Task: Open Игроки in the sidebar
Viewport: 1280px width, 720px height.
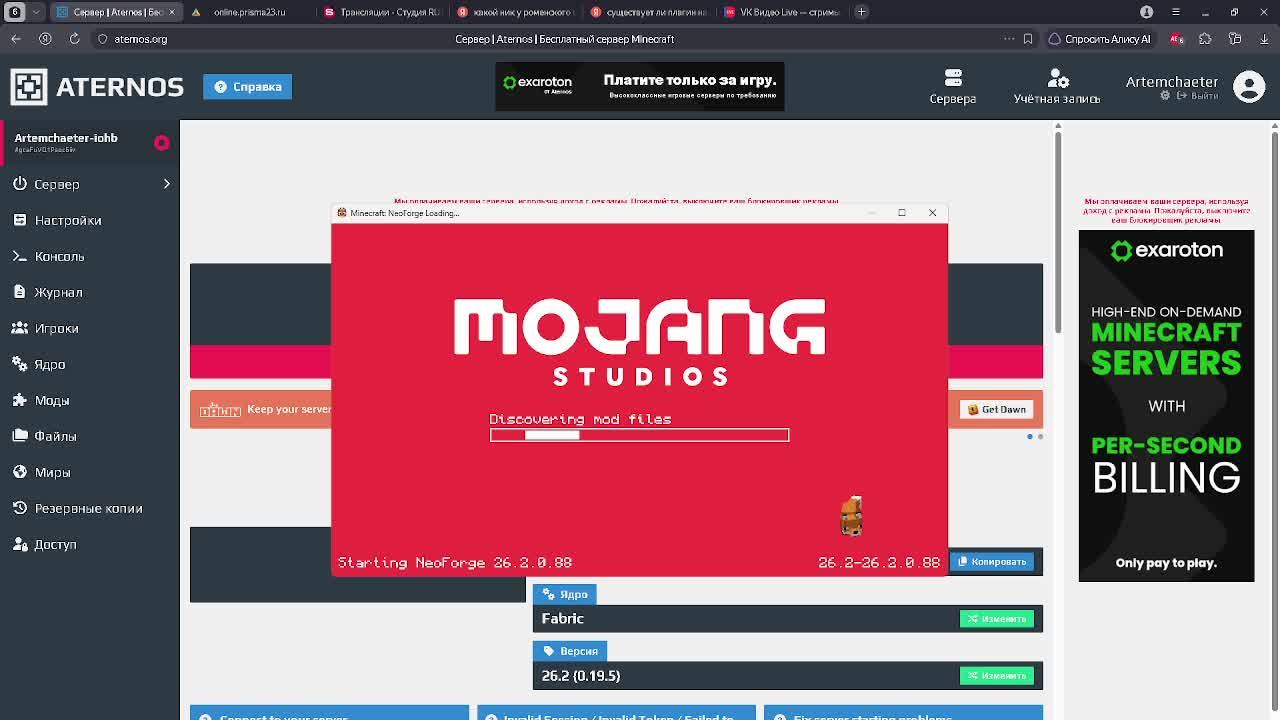Action: 56,328
